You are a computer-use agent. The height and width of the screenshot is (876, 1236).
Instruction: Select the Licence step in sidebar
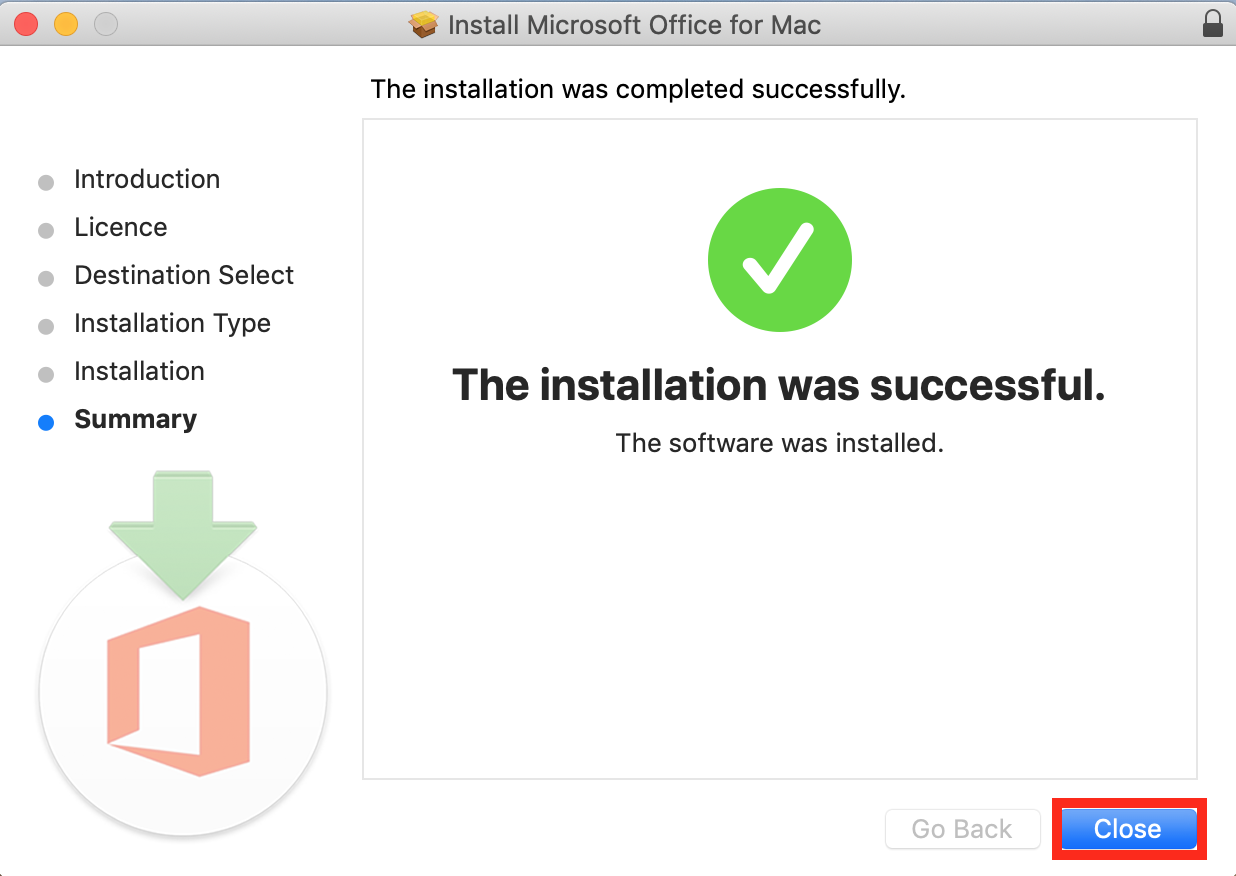click(x=121, y=227)
